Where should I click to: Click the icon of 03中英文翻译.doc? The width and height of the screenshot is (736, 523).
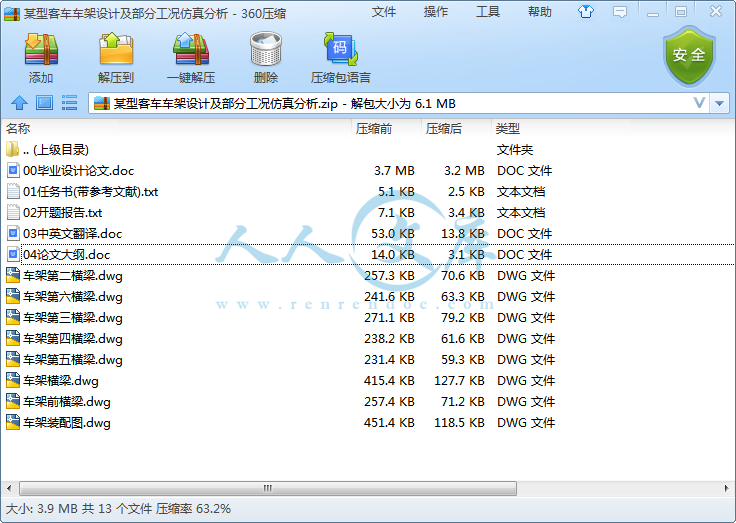pyautogui.click(x=13, y=233)
